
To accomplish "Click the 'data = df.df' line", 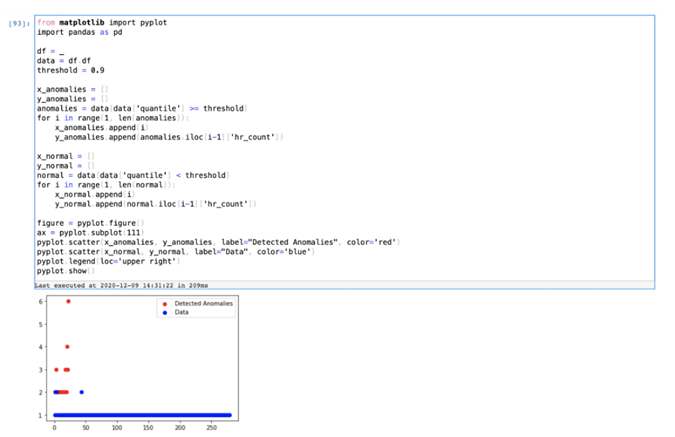I will (x=63, y=61).
